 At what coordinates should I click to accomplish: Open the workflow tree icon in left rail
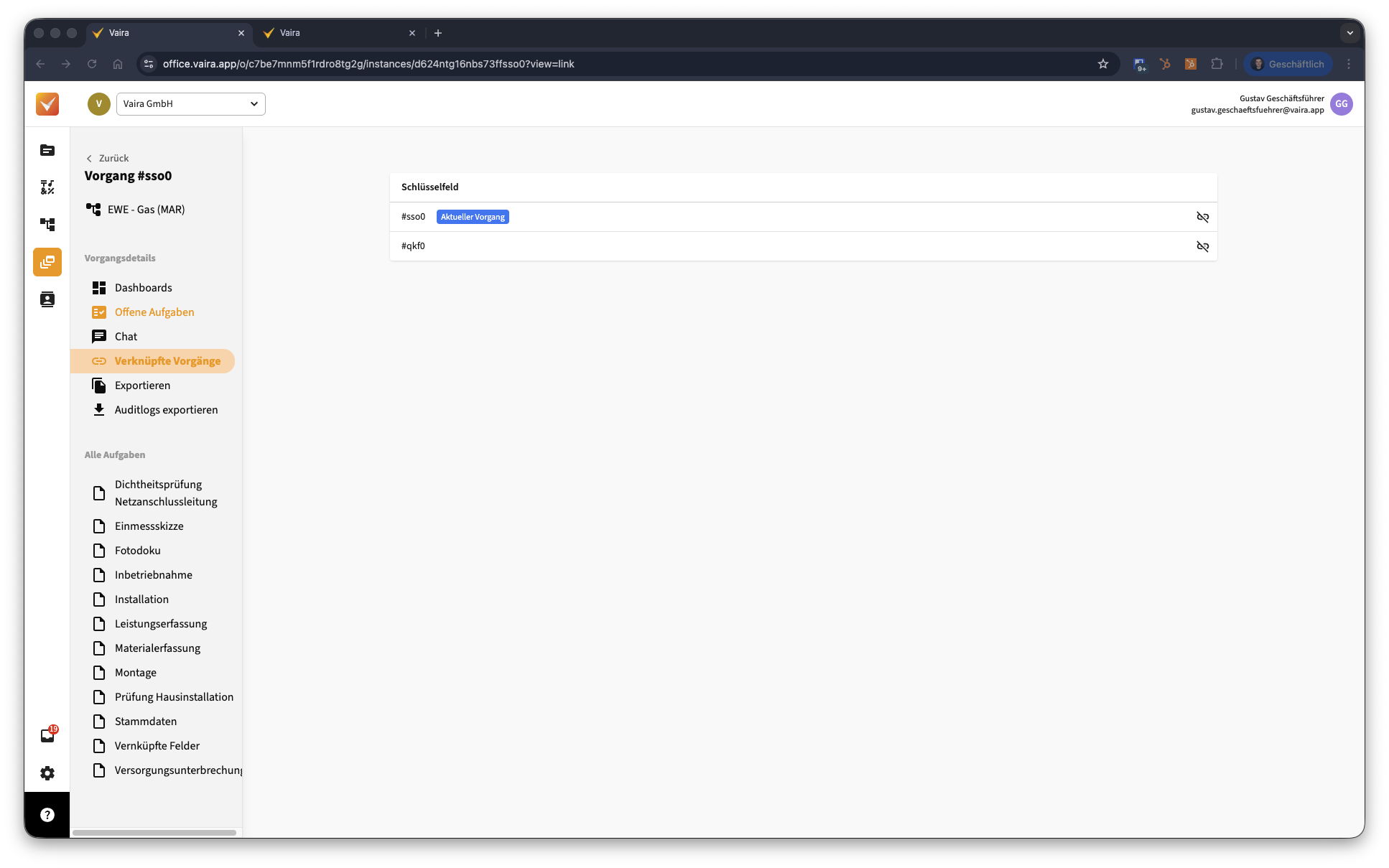[47, 225]
